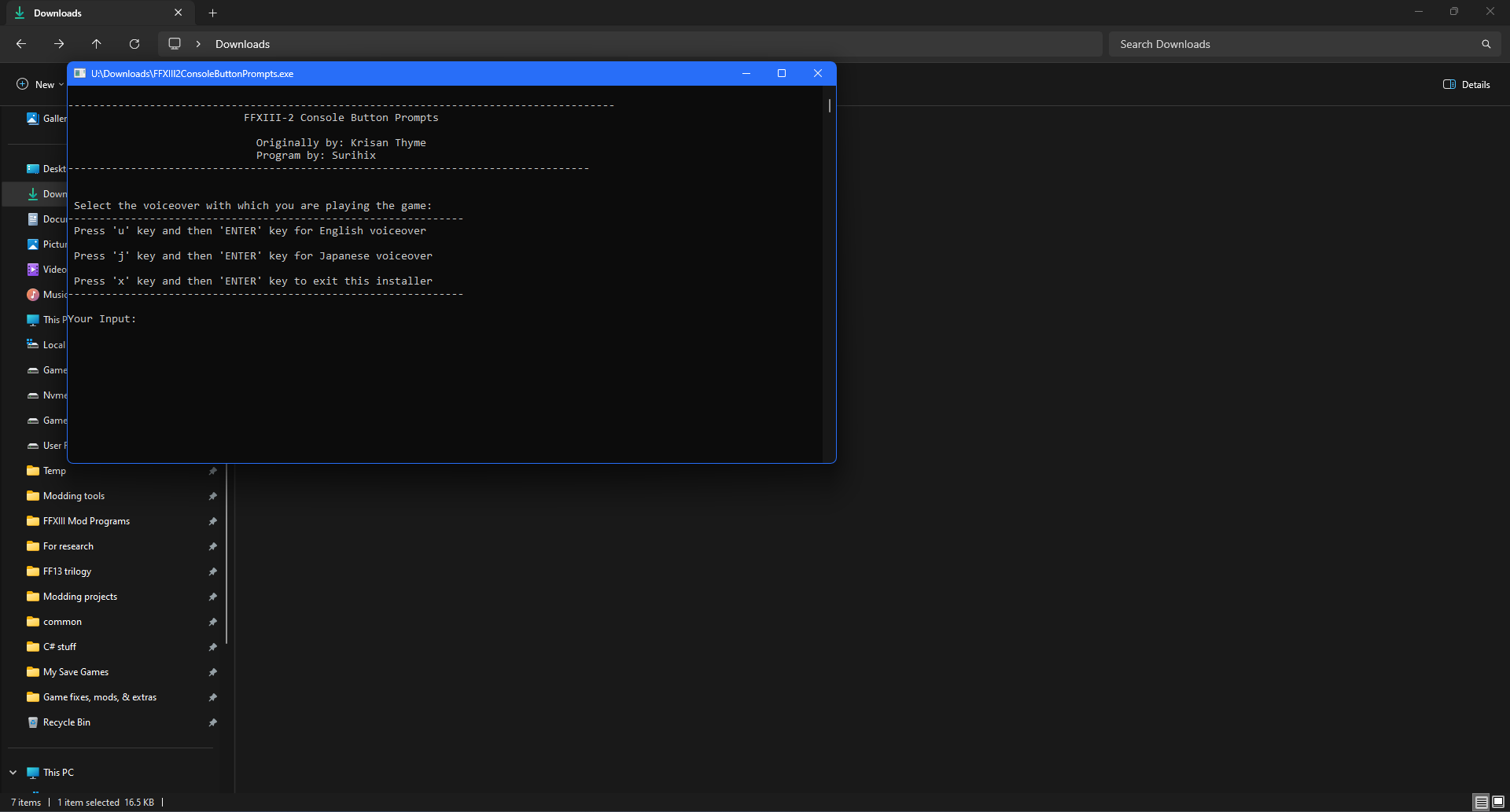Image resolution: width=1510 pixels, height=812 pixels.
Task: Click the English voiceover instruction line
Action: point(250,231)
